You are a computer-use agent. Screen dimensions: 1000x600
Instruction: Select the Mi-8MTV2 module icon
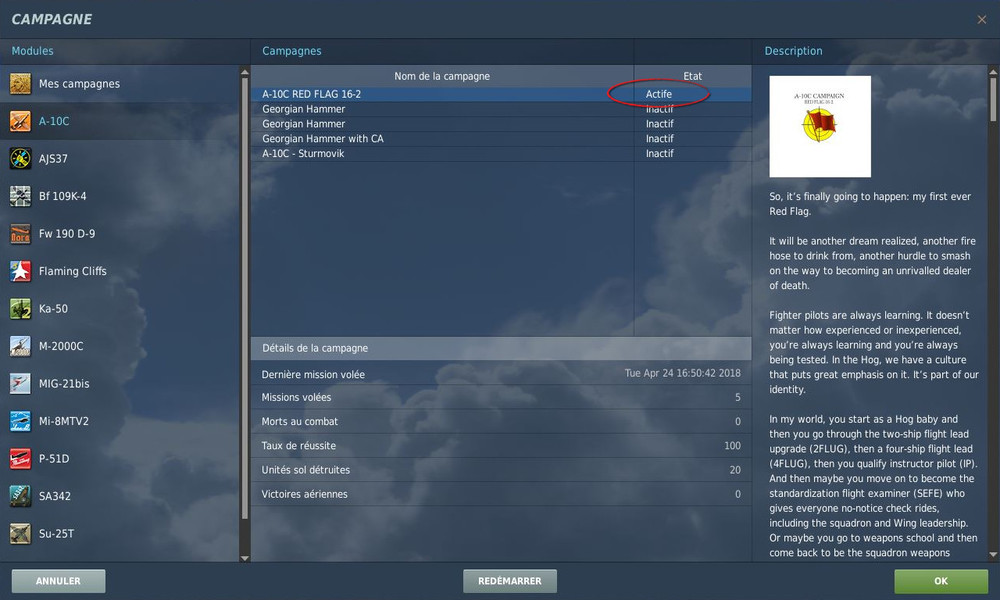click(x=20, y=421)
